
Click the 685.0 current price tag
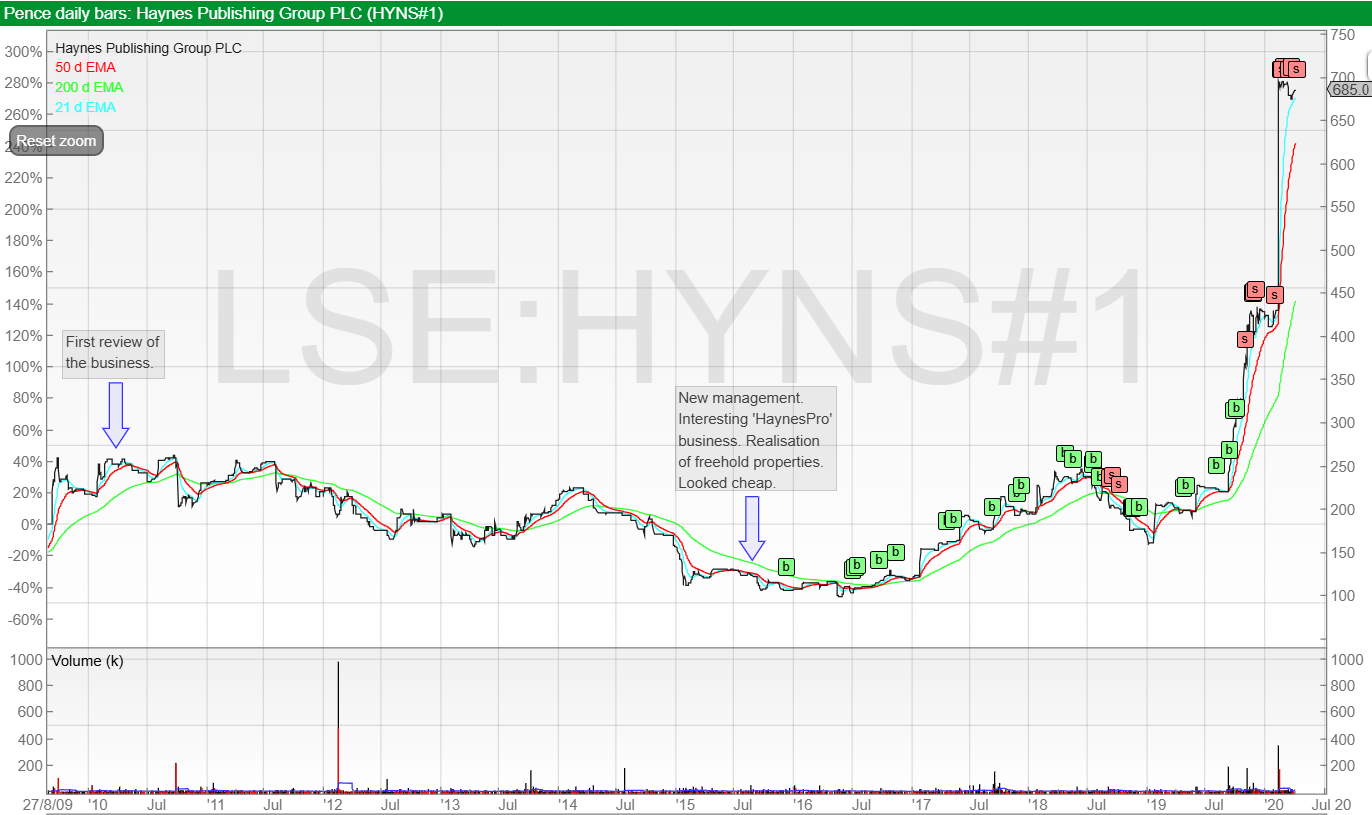coord(1350,90)
